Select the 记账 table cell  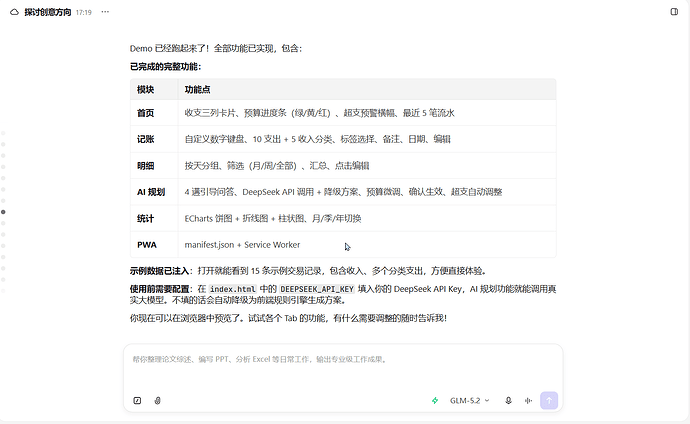coord(154,139)
